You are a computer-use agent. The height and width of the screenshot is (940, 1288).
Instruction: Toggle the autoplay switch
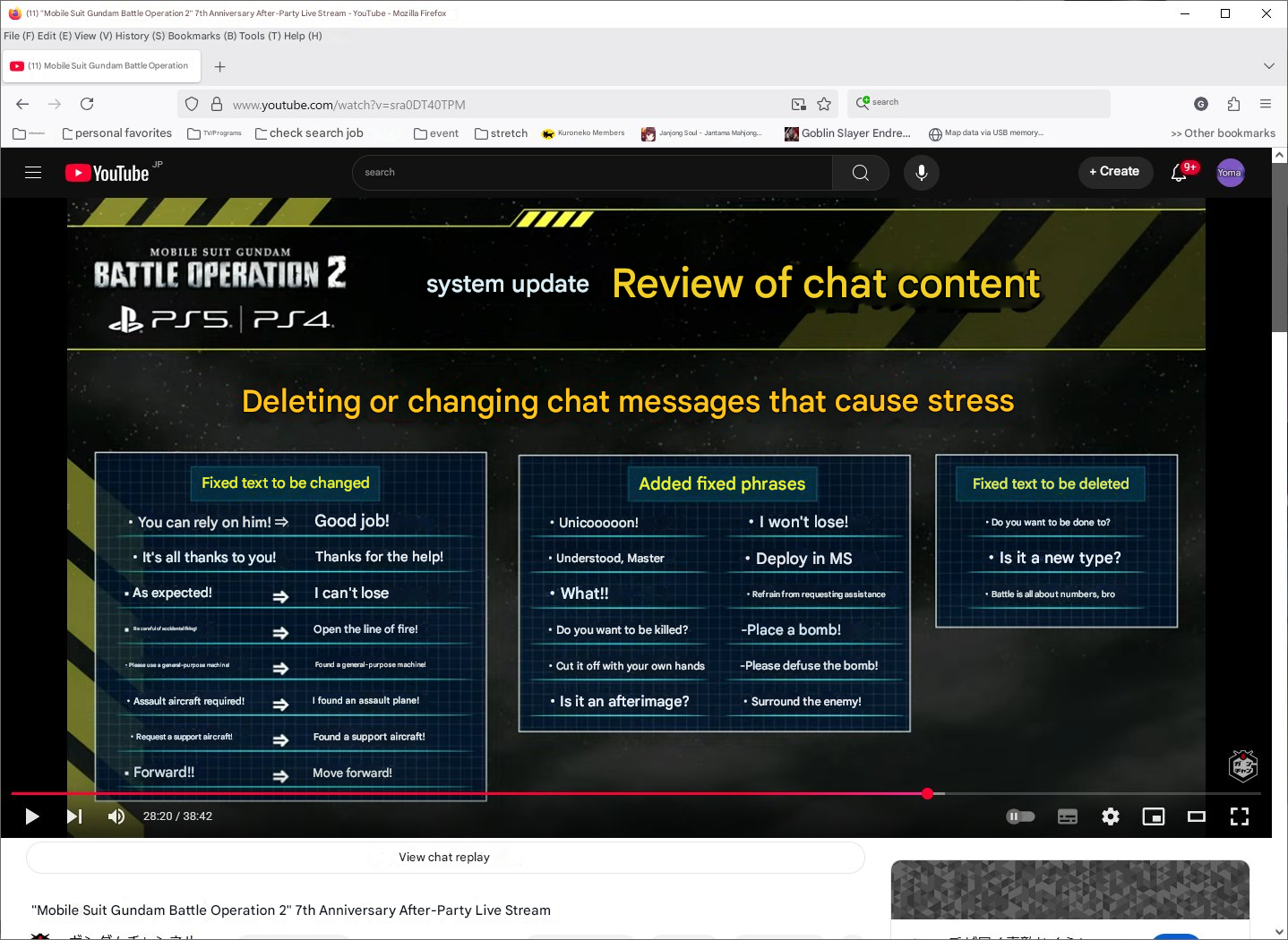pyautogui.click(x=1021, y=816)
